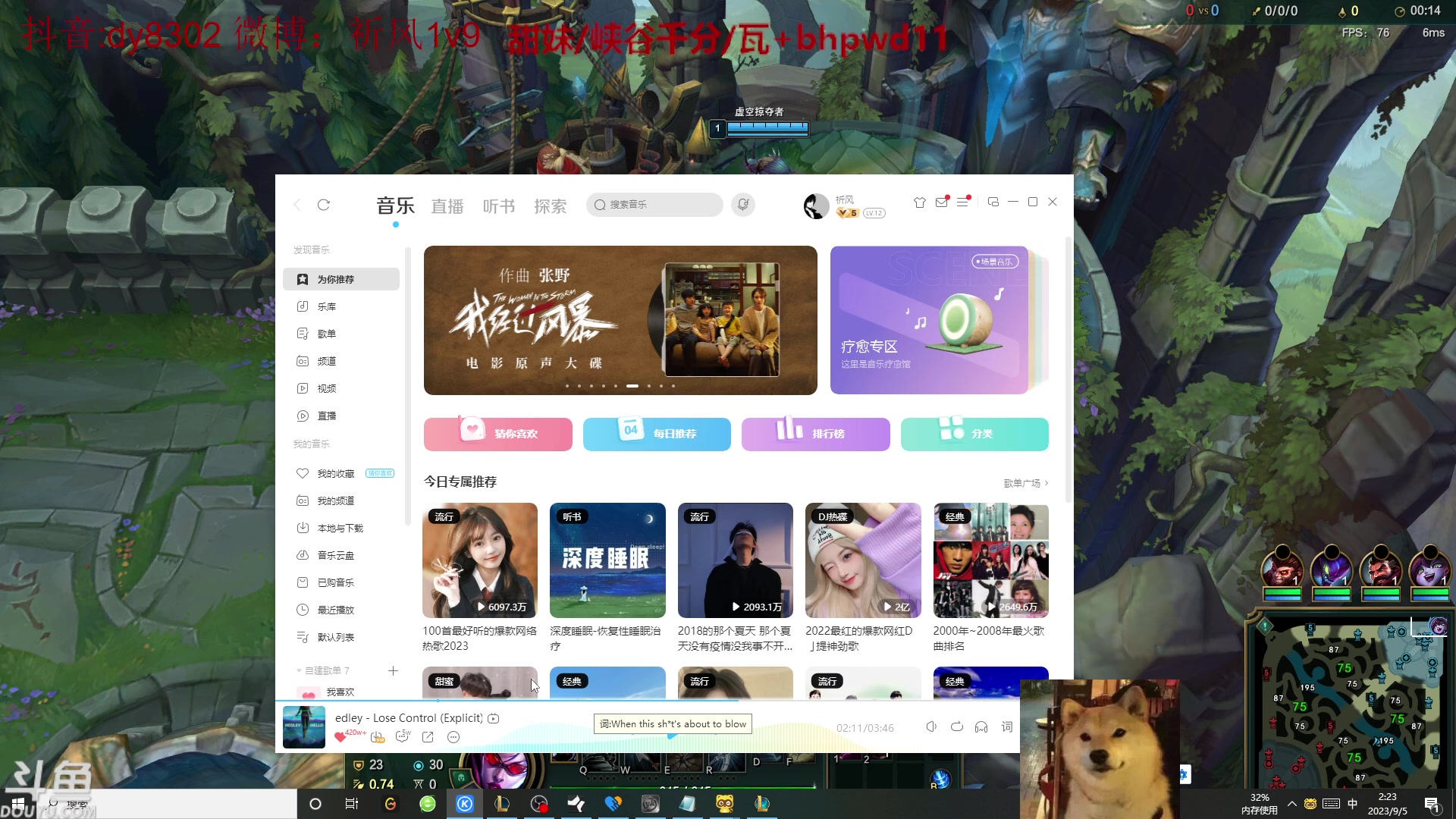Switch to the 探索 tab
This screenshot has width=1456, height=819.
click(x=551, y=206)
